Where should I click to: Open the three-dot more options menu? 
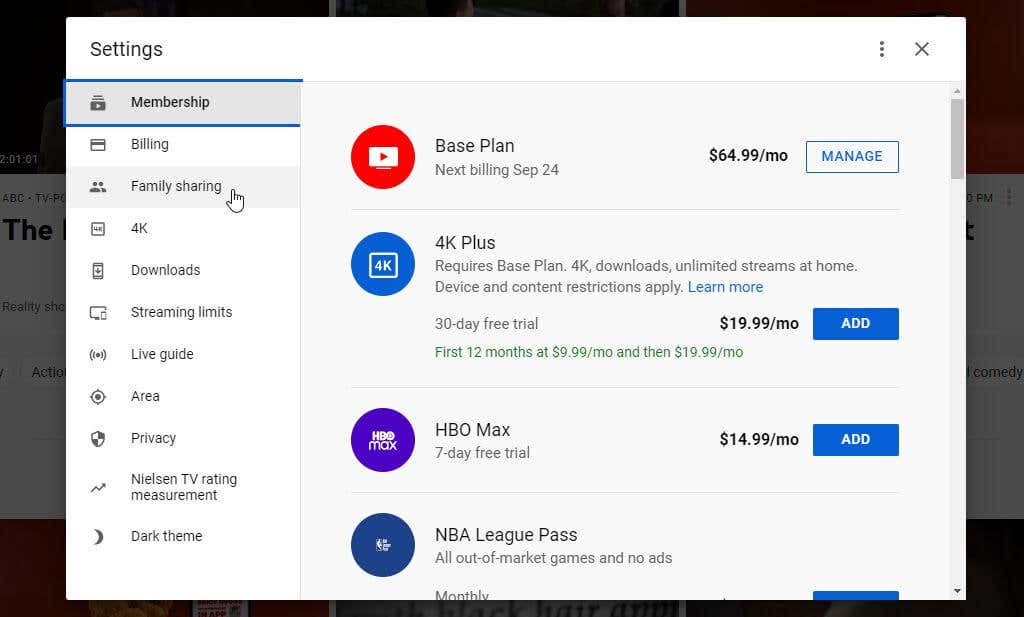click(881, 49)
